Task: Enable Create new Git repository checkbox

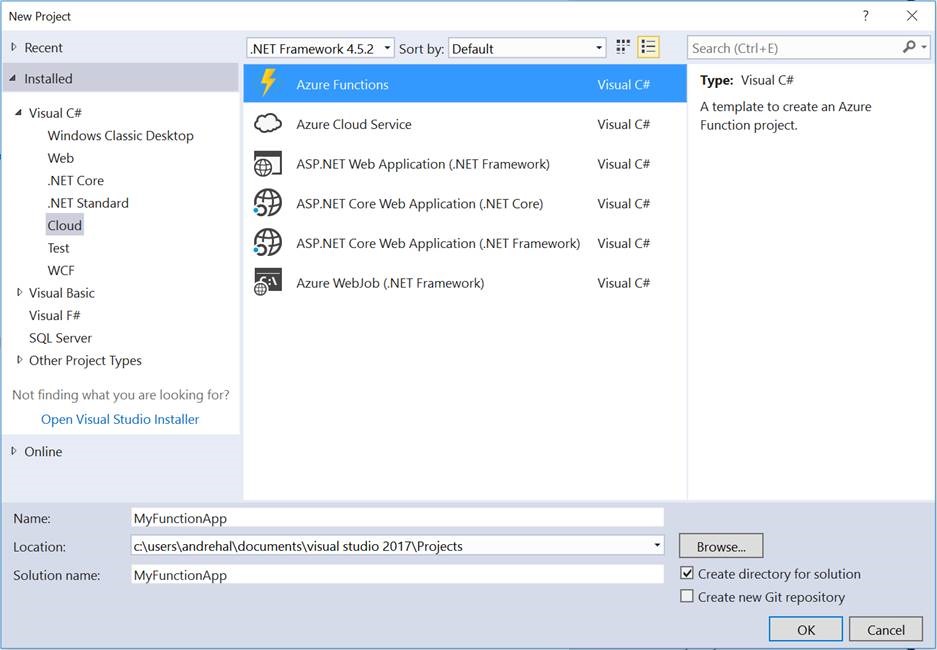Action: coord(687,596)
